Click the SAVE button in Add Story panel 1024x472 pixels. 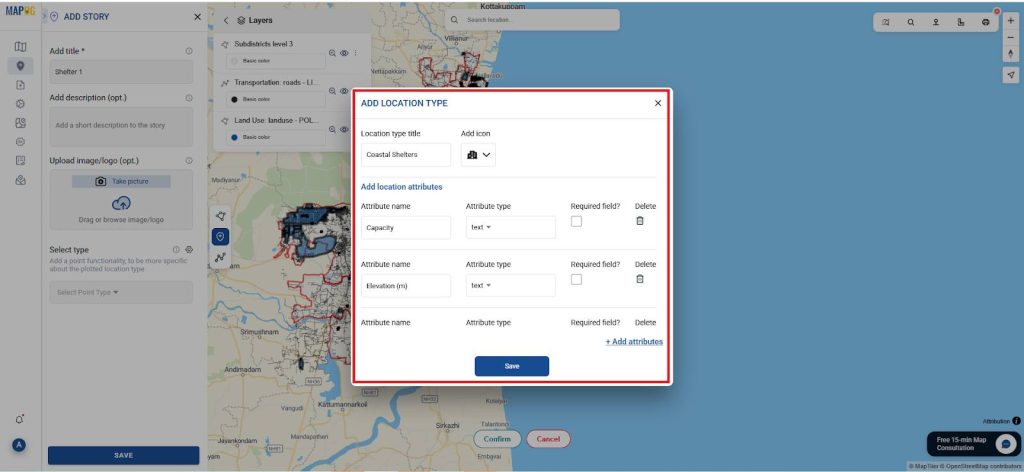(x=123, y=456)
